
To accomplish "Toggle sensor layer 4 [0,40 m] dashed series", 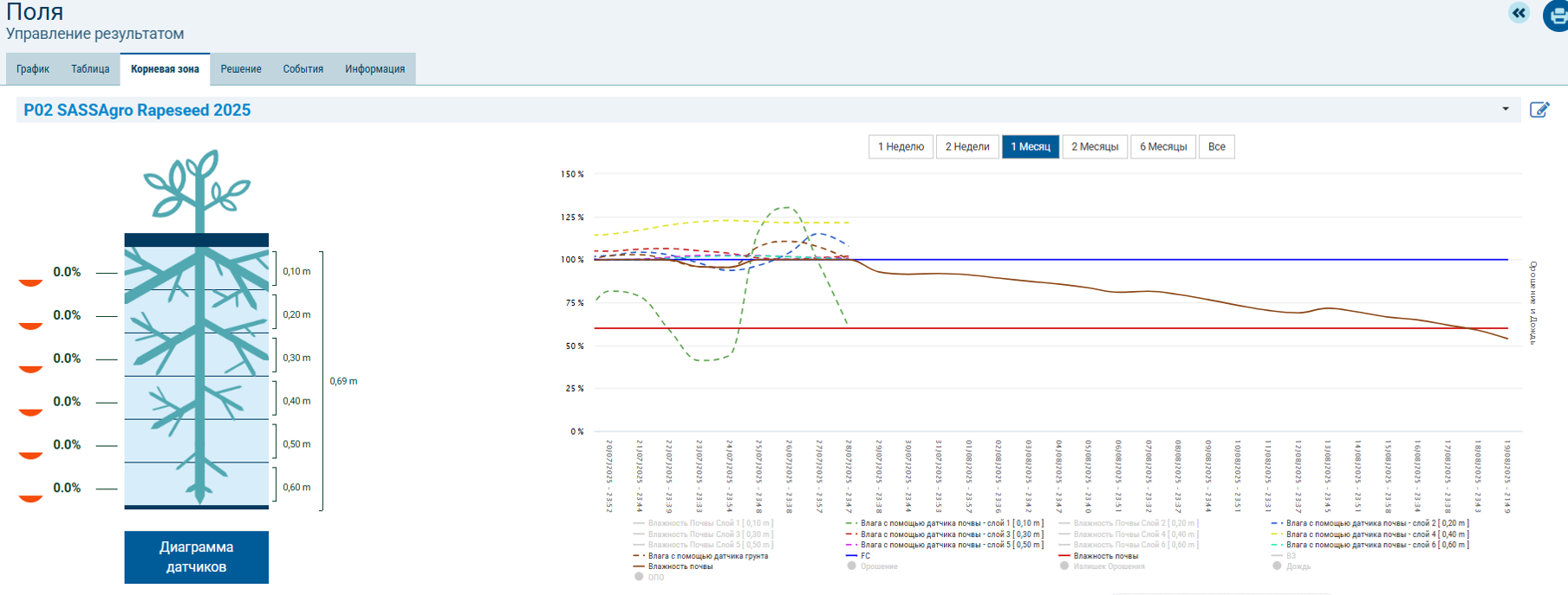I will [1376, 534].
